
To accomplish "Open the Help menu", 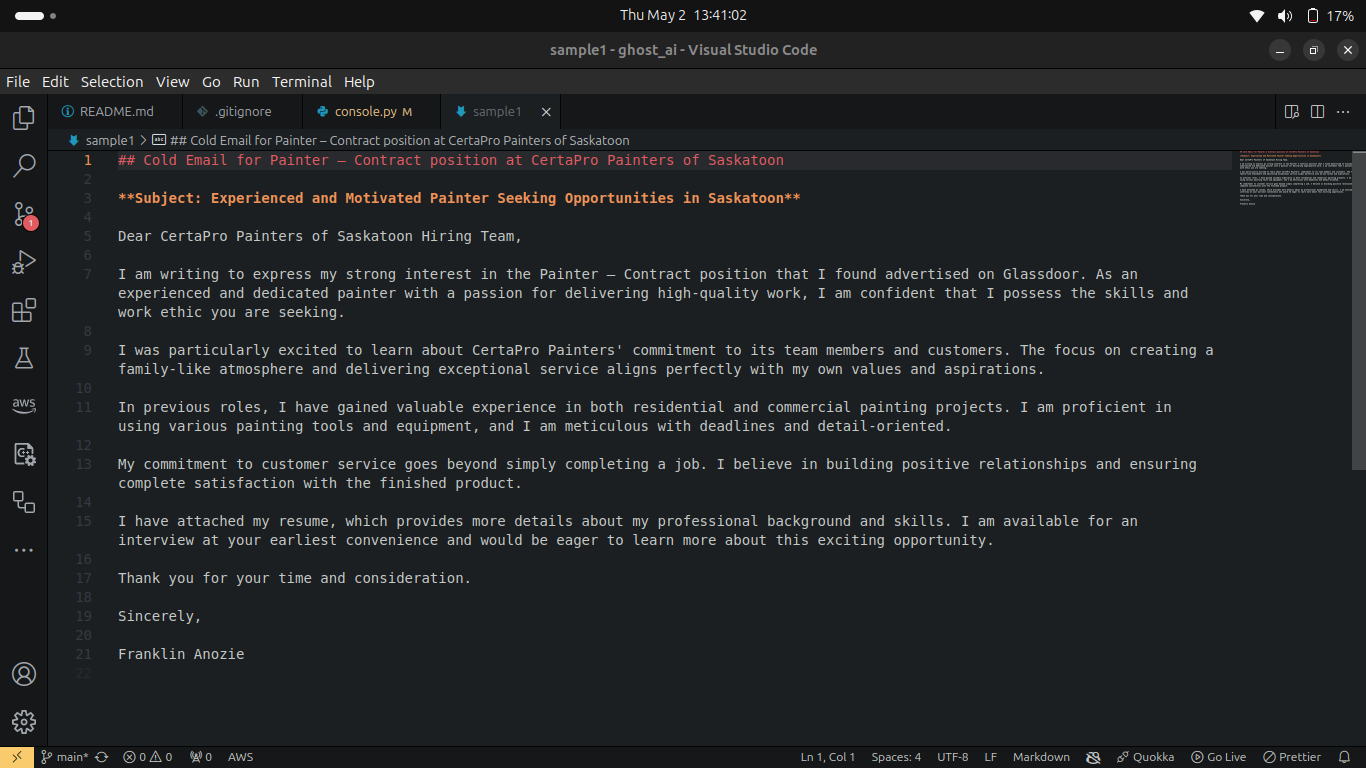I will pos(359,82).
